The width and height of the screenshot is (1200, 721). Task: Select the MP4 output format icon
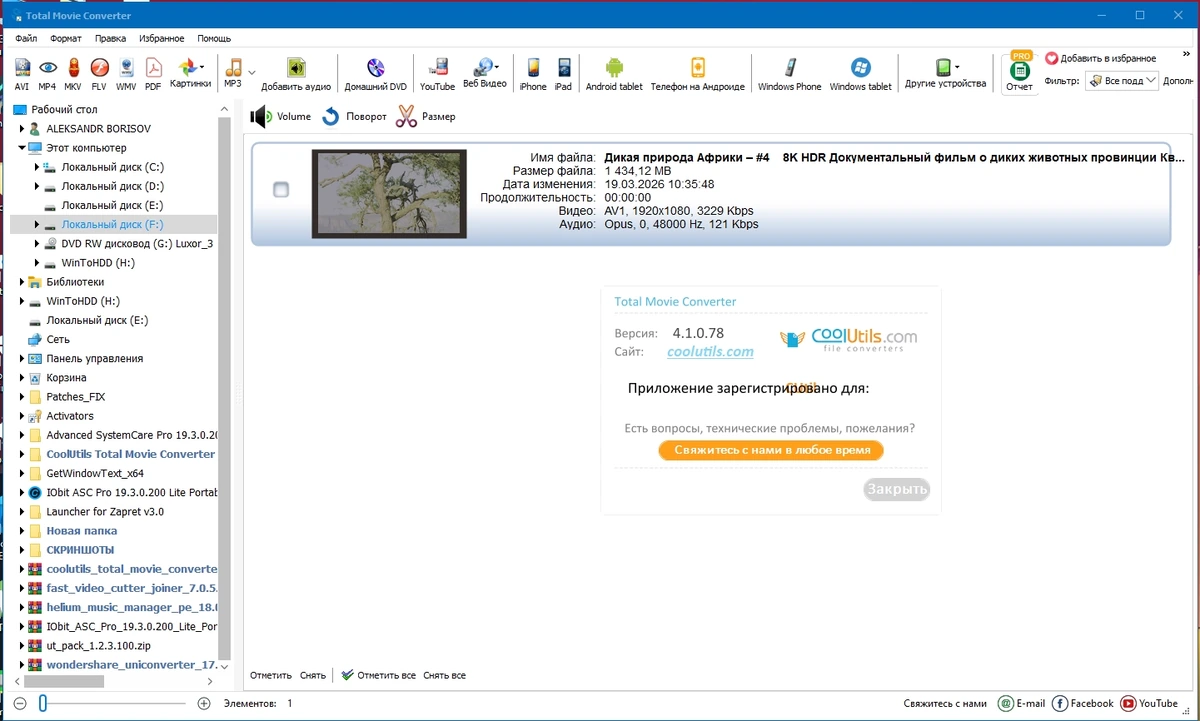click(47, 74)
